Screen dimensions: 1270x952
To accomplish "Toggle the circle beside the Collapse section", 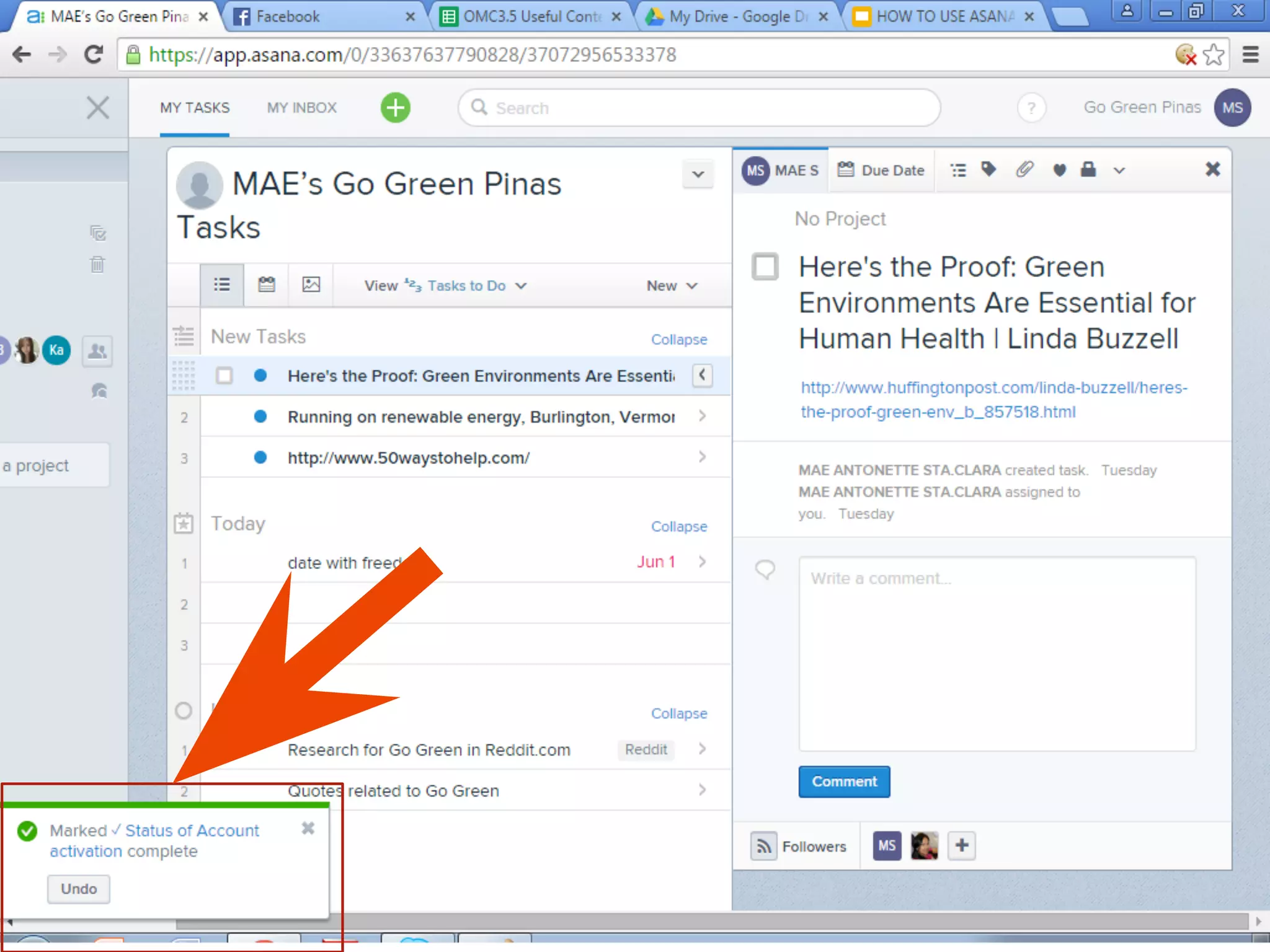I will (184, 710).
